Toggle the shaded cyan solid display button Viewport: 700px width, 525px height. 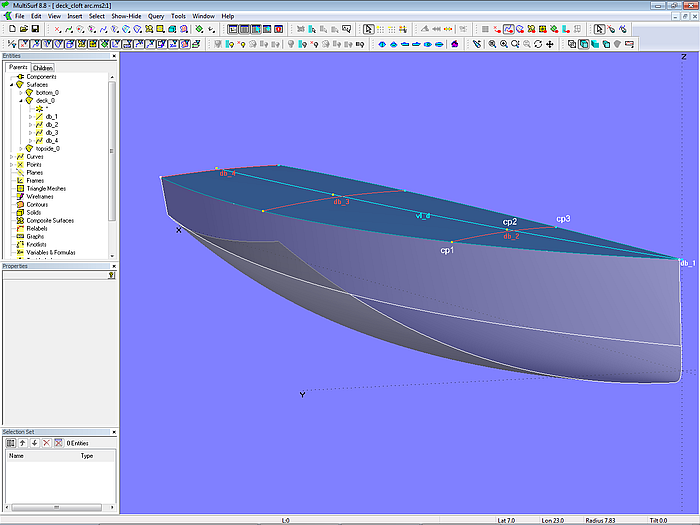tap(595, 44)
